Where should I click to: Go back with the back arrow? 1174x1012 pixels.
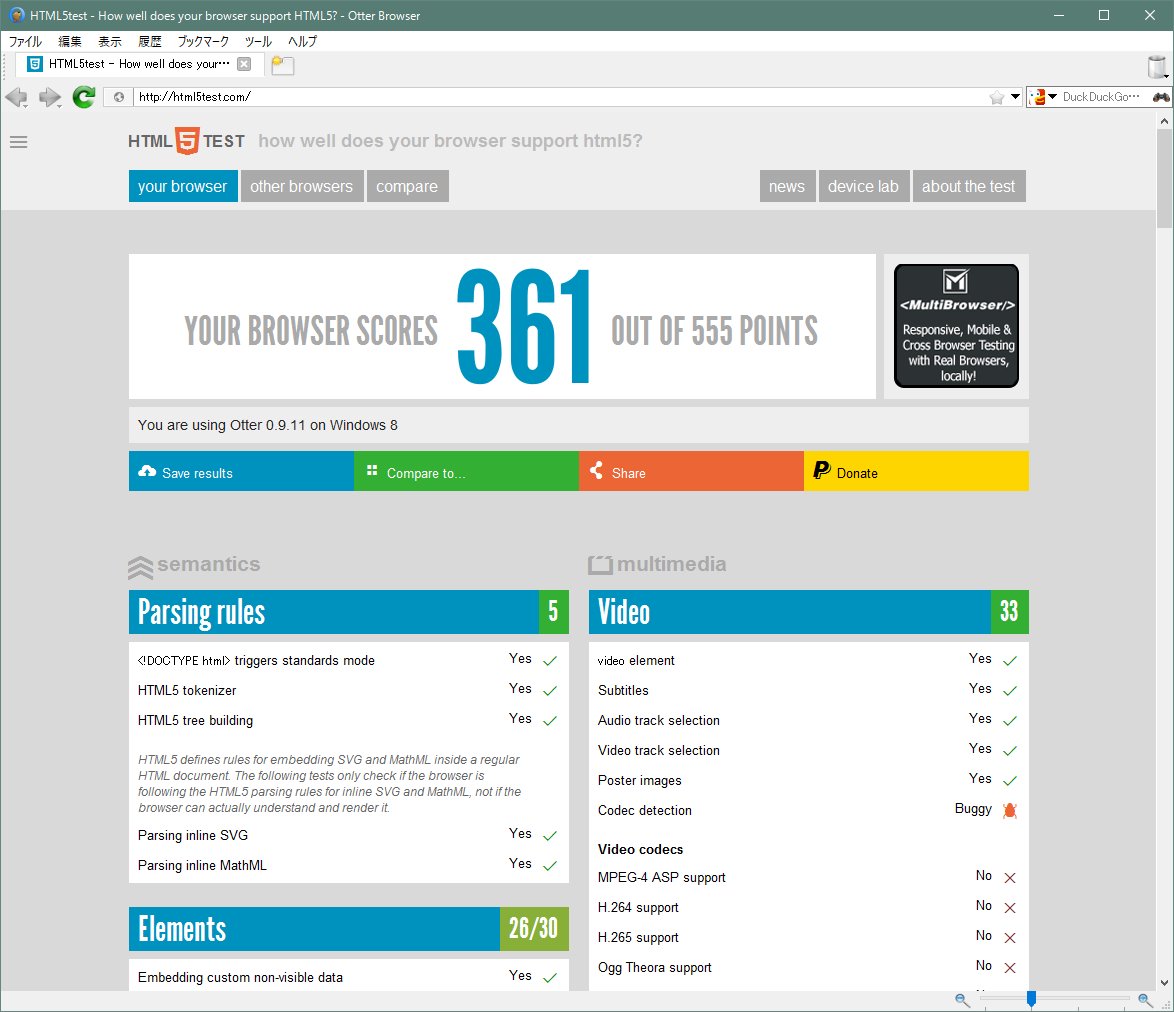tap(16, 97)
